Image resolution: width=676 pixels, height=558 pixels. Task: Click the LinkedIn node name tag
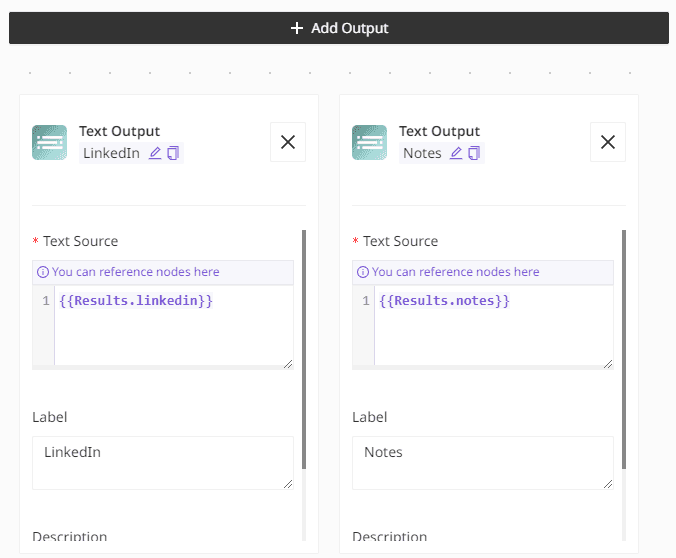coord(111,153)
